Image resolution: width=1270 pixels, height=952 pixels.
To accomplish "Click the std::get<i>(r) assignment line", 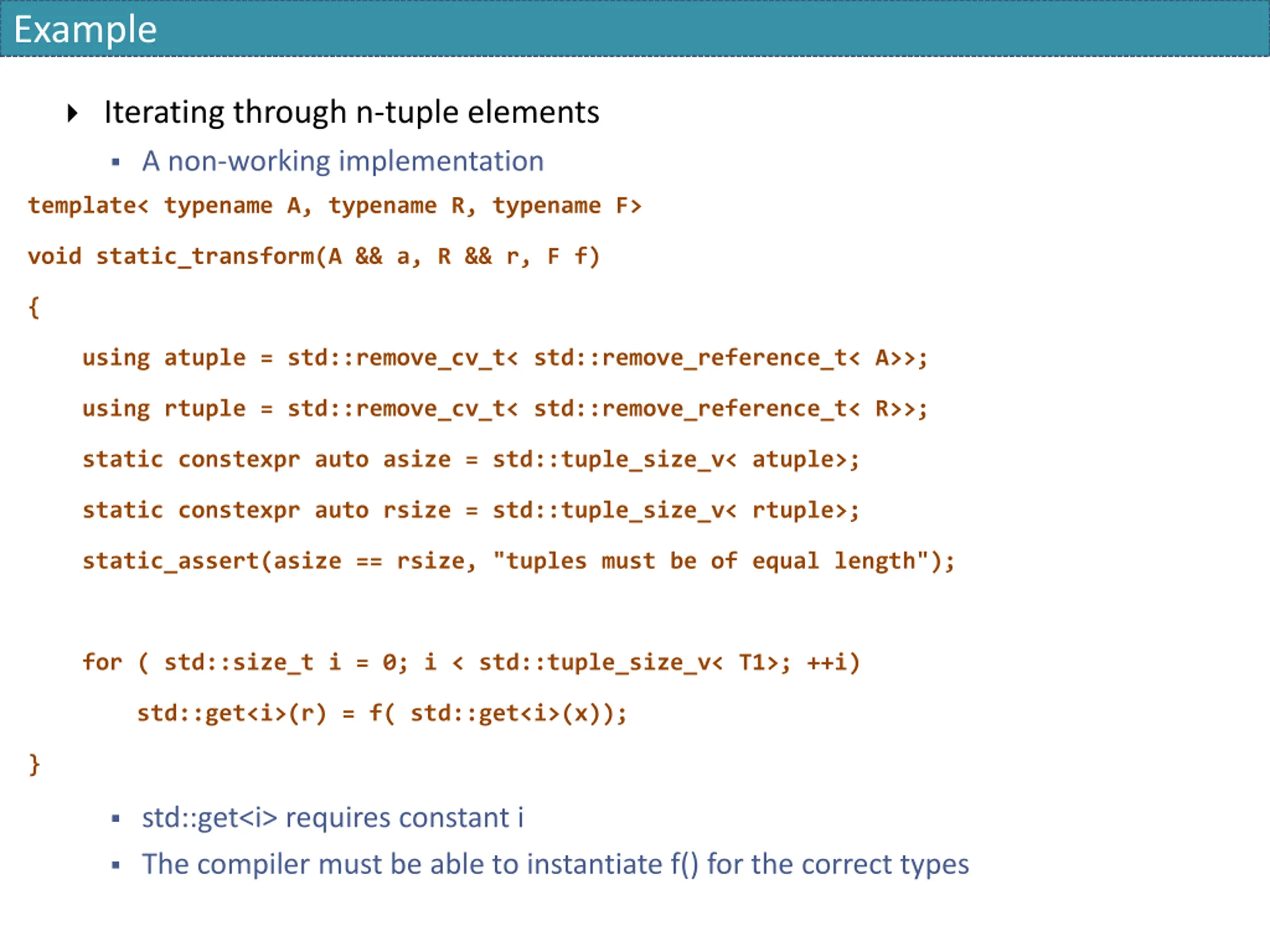I will 382,714.
